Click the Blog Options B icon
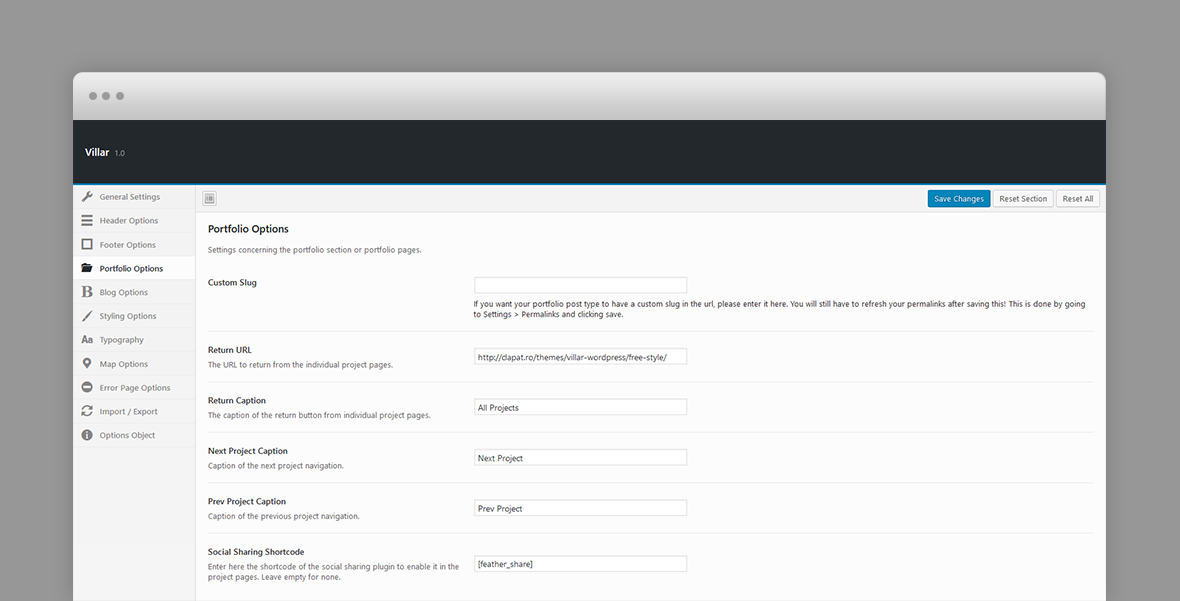 [x=87, y=292]
